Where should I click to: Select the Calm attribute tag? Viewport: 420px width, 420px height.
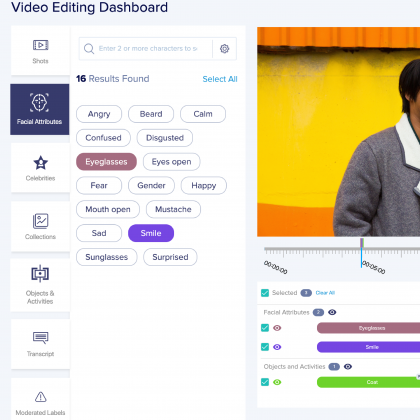click(x=203, y=114)
